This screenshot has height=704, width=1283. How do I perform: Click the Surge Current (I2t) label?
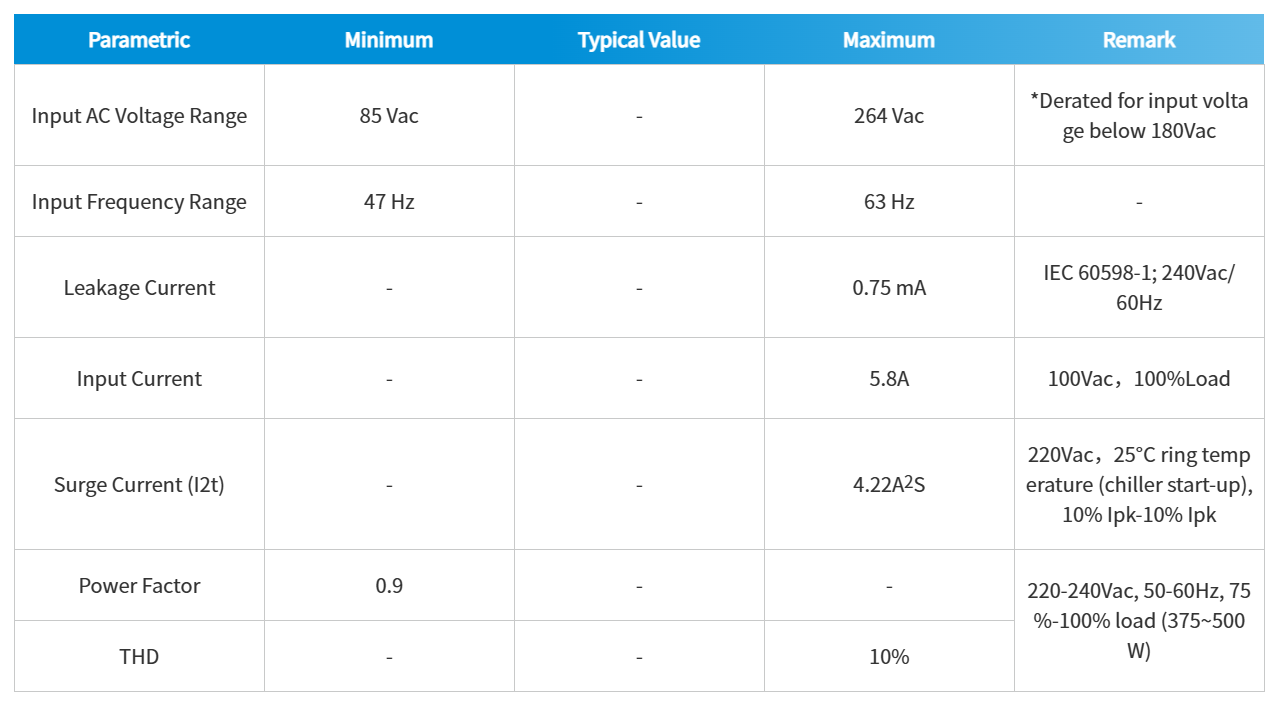click(139, 485)
